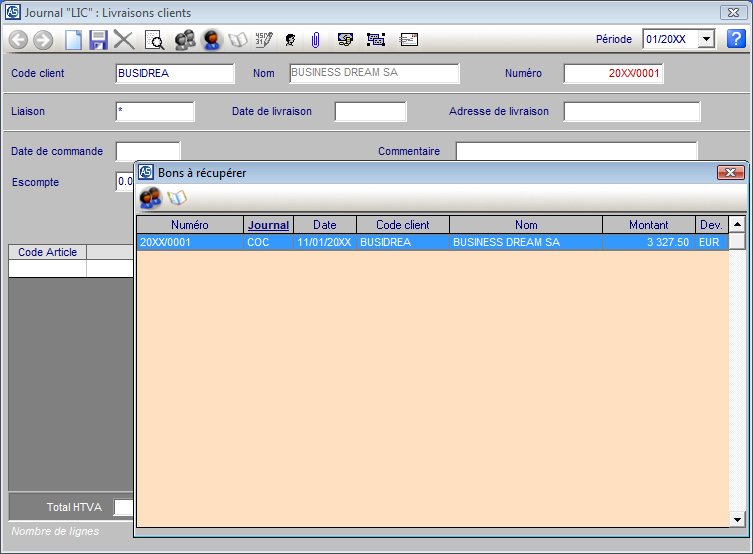Click the floppy disk save icon

(98, 40)
